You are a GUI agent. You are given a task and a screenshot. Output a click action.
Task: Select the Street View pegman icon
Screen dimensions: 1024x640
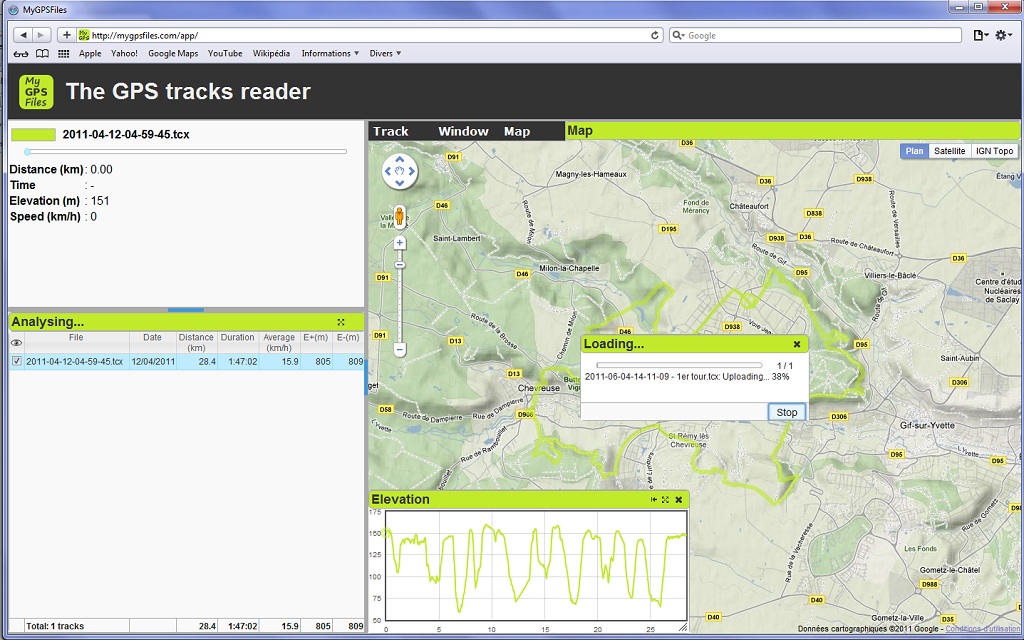400,215
